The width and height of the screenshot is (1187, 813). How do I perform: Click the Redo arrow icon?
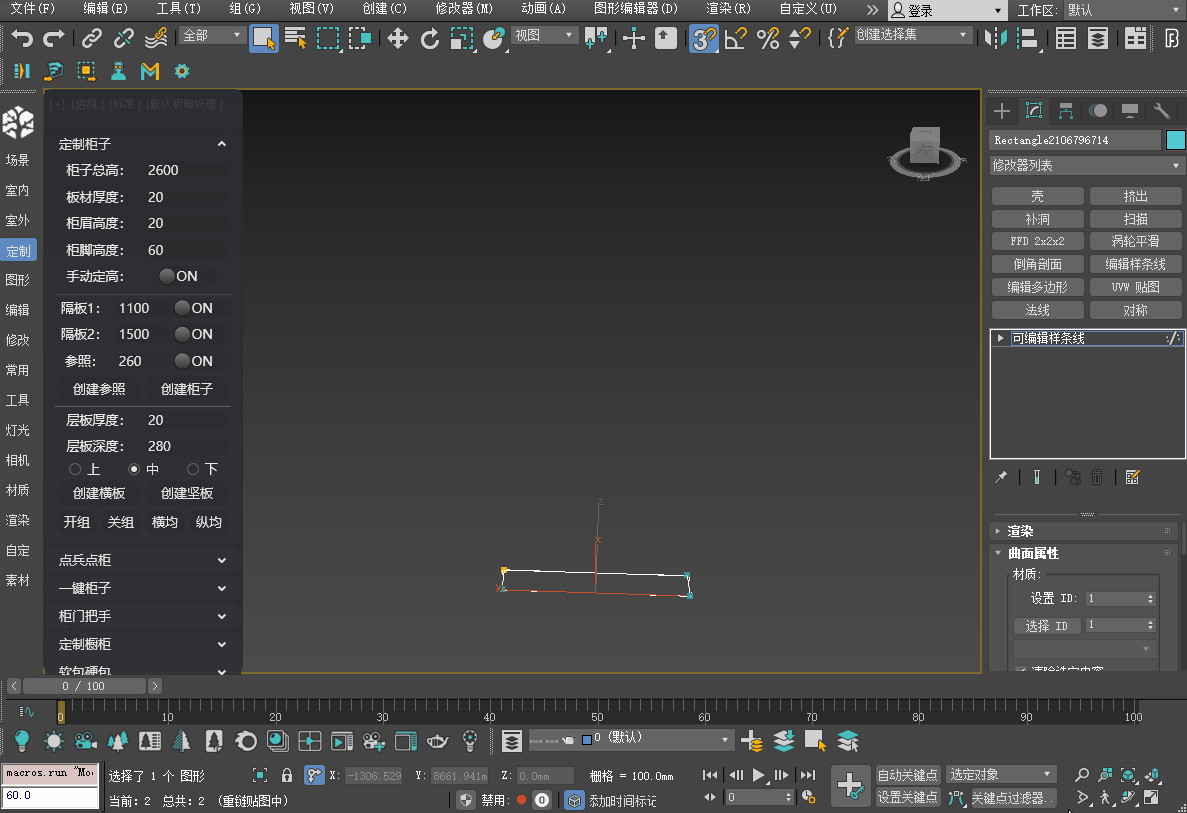(x=54, y=38)
